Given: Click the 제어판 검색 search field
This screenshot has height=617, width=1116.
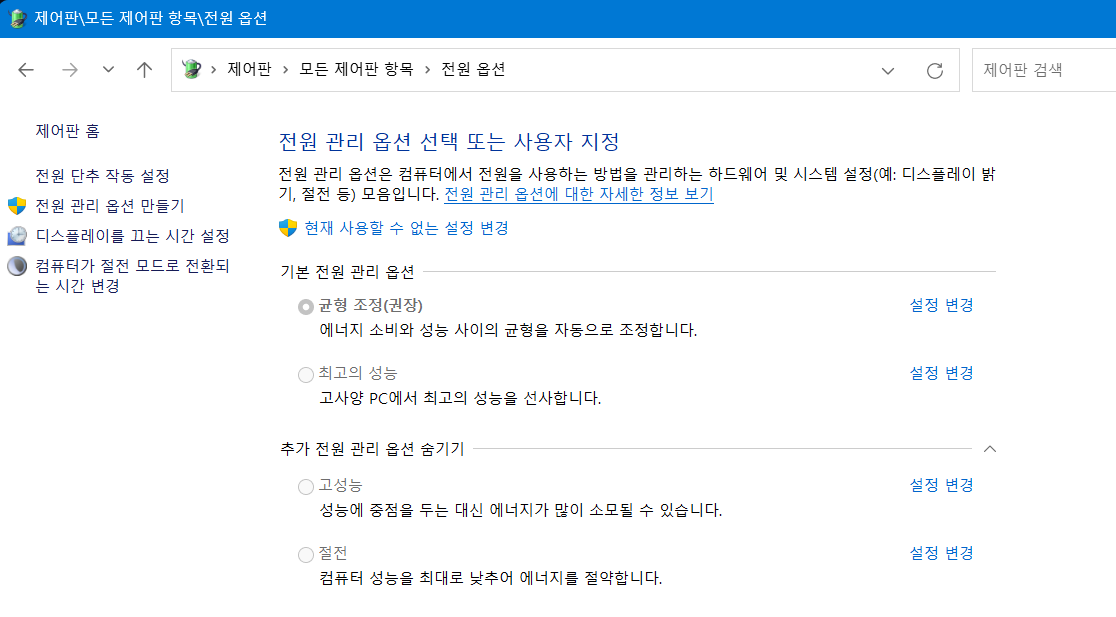Looking at the screenshot, I should pyautogui.click(x=1043, y=70).
